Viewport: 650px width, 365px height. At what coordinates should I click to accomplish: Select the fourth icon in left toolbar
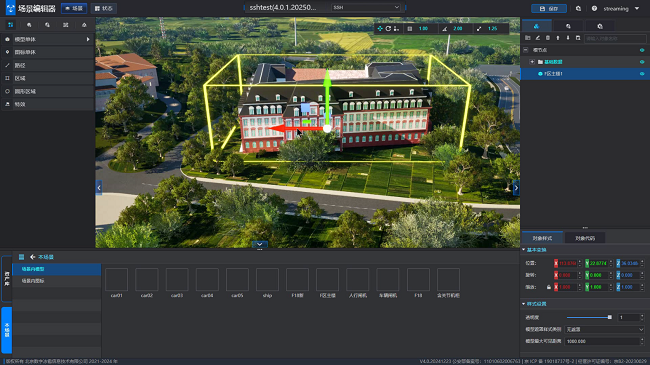(x=65, y=25)
